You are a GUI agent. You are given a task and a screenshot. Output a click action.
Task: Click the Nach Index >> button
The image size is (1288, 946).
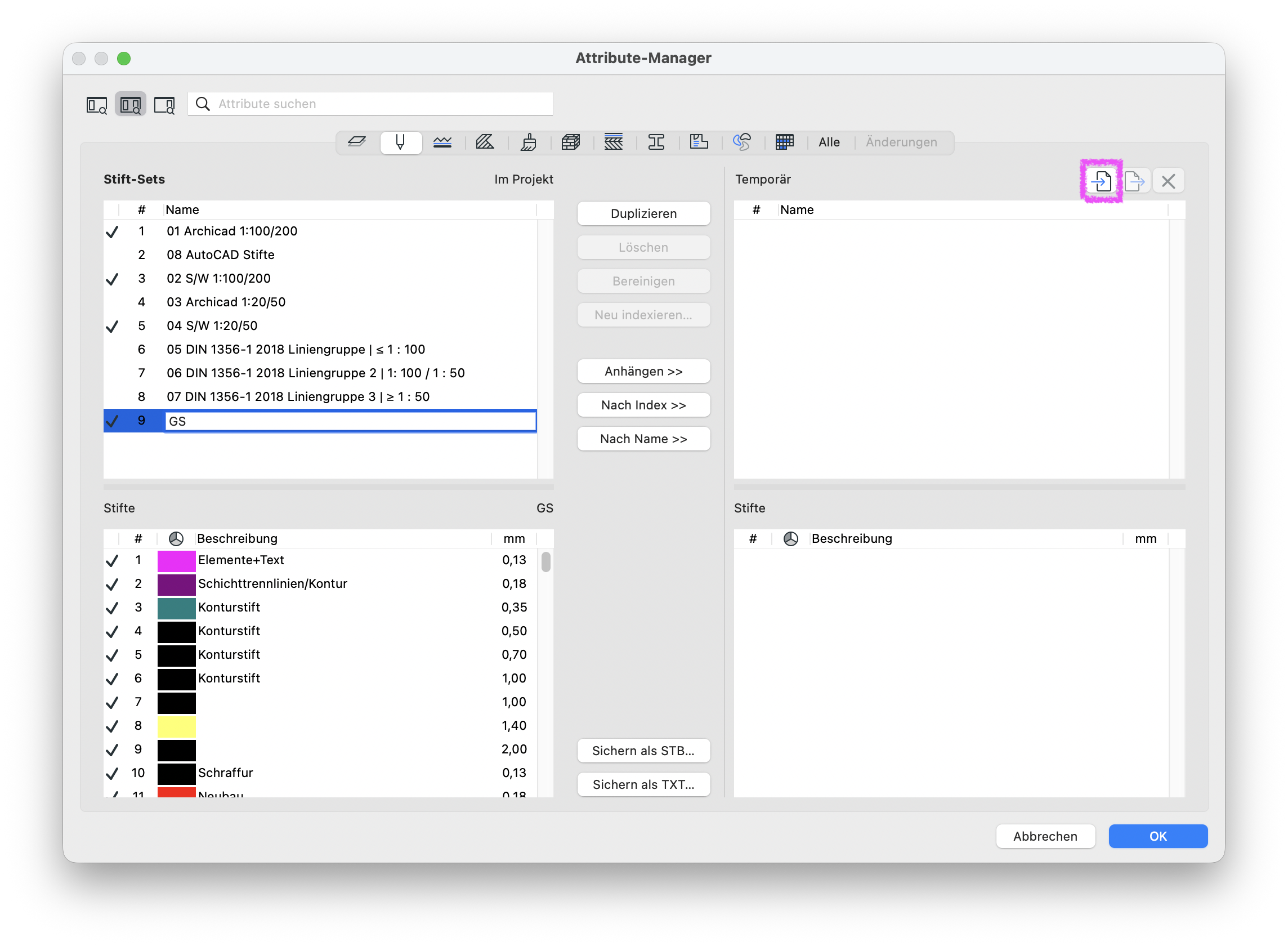pos(643,405)
